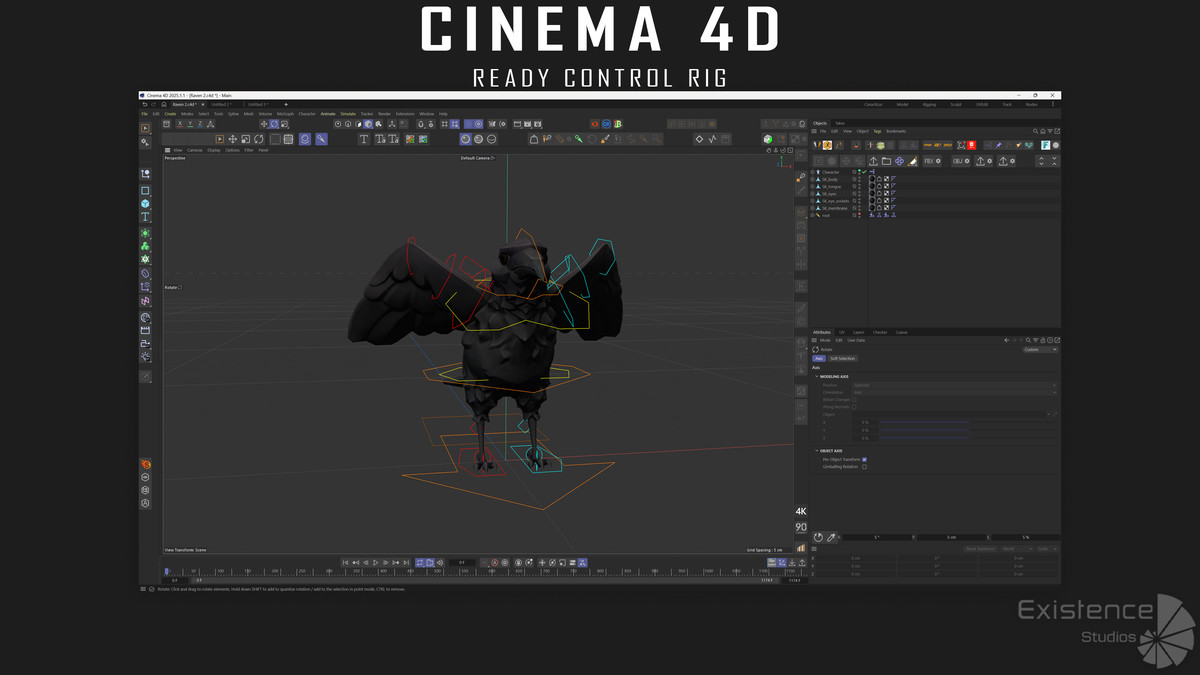Click the bar chart icon under 90
1200x675 pixels.
[x=801, y=548]
